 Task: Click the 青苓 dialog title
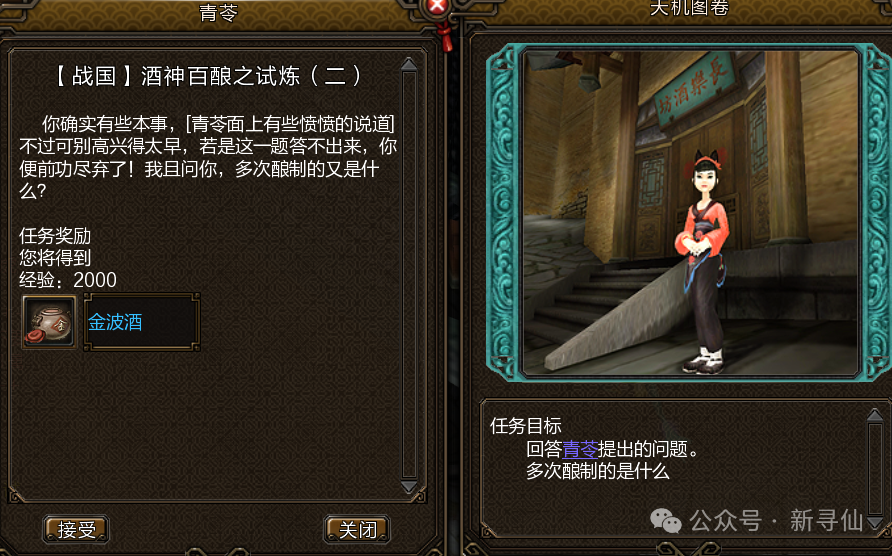(218, 12)
